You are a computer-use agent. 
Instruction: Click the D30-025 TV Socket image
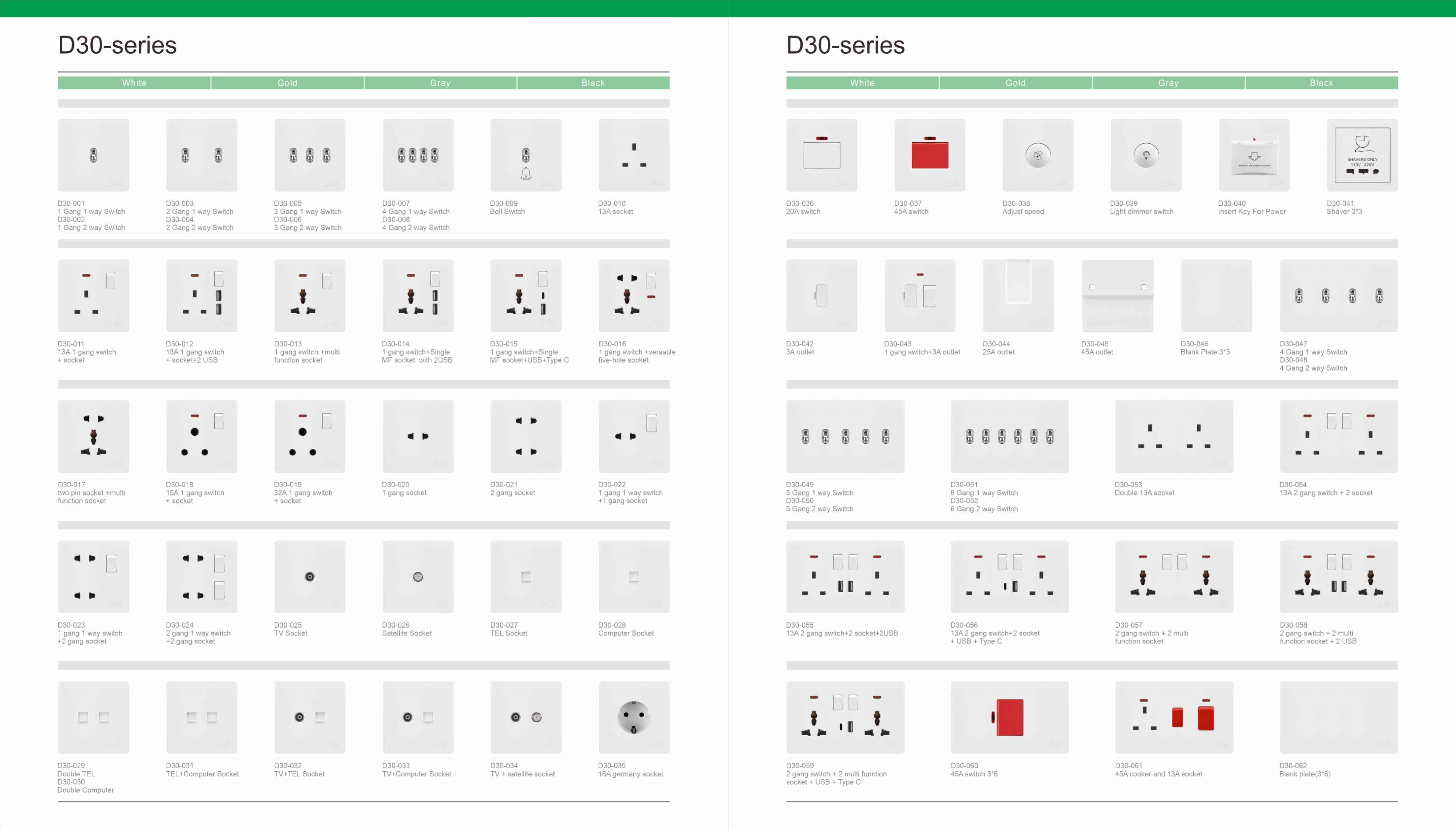pos(310,577)
